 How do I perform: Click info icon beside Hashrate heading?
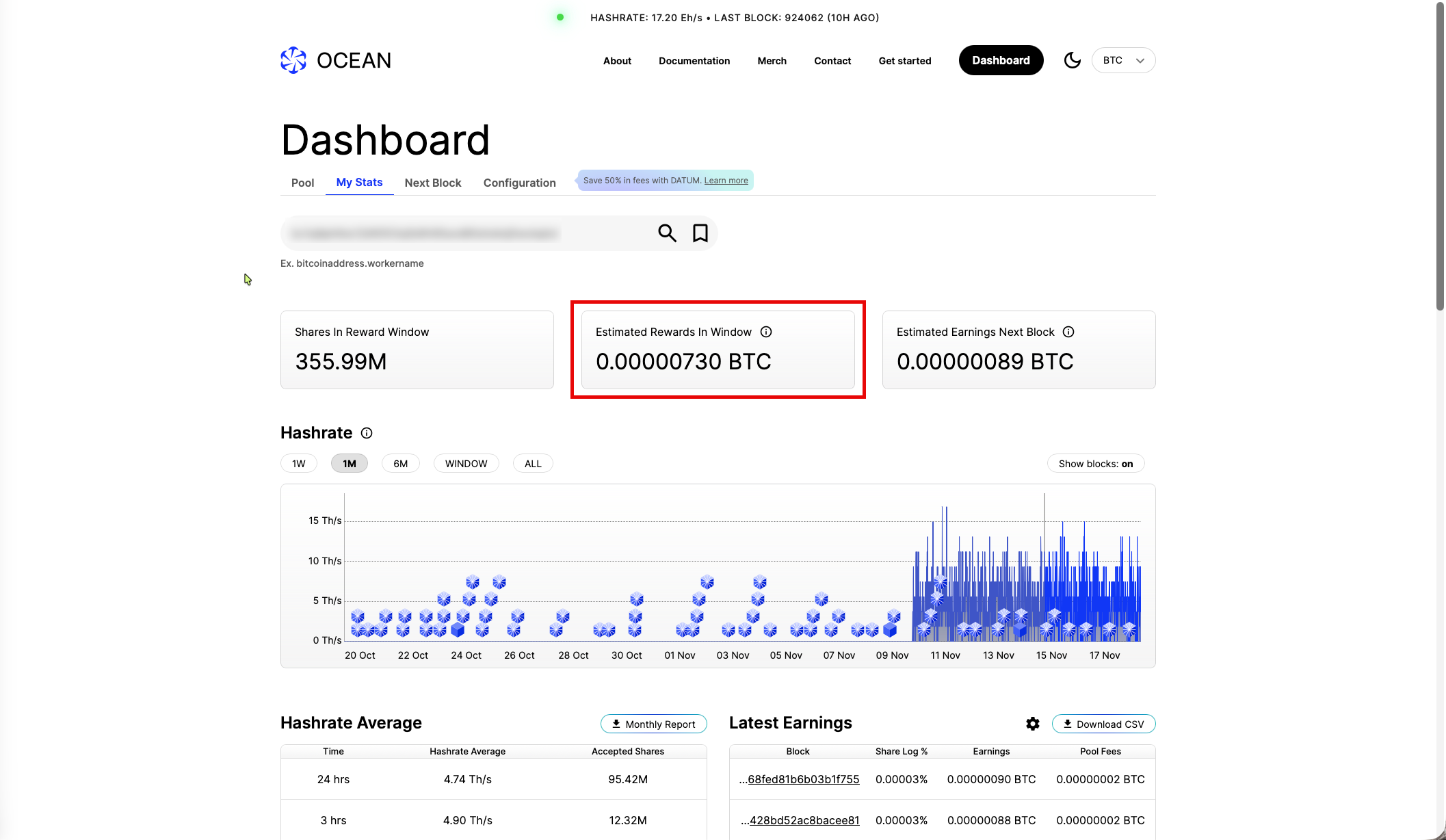(x=367, y=433)
